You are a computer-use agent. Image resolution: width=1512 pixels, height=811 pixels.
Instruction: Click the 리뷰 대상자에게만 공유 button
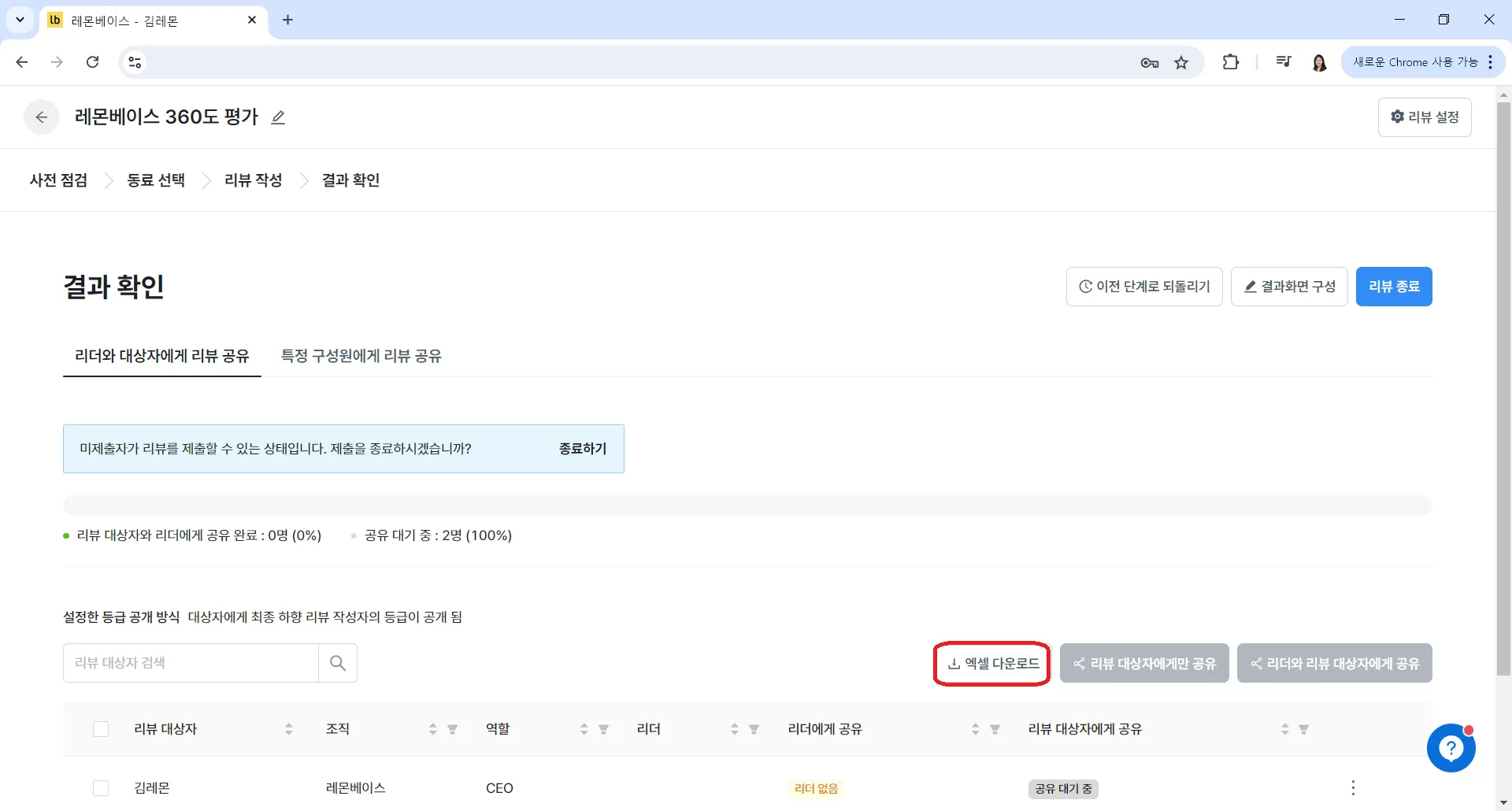point(1144,664)
